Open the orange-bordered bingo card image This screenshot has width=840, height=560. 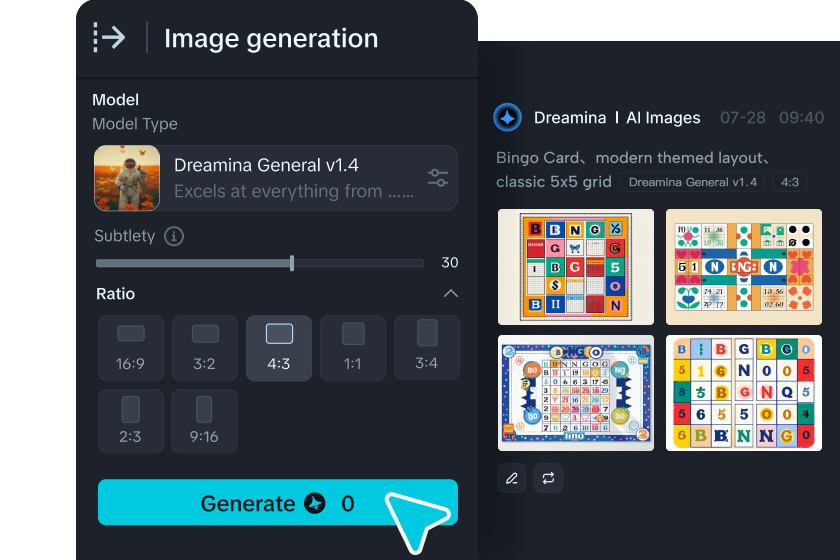click(576, 267)
